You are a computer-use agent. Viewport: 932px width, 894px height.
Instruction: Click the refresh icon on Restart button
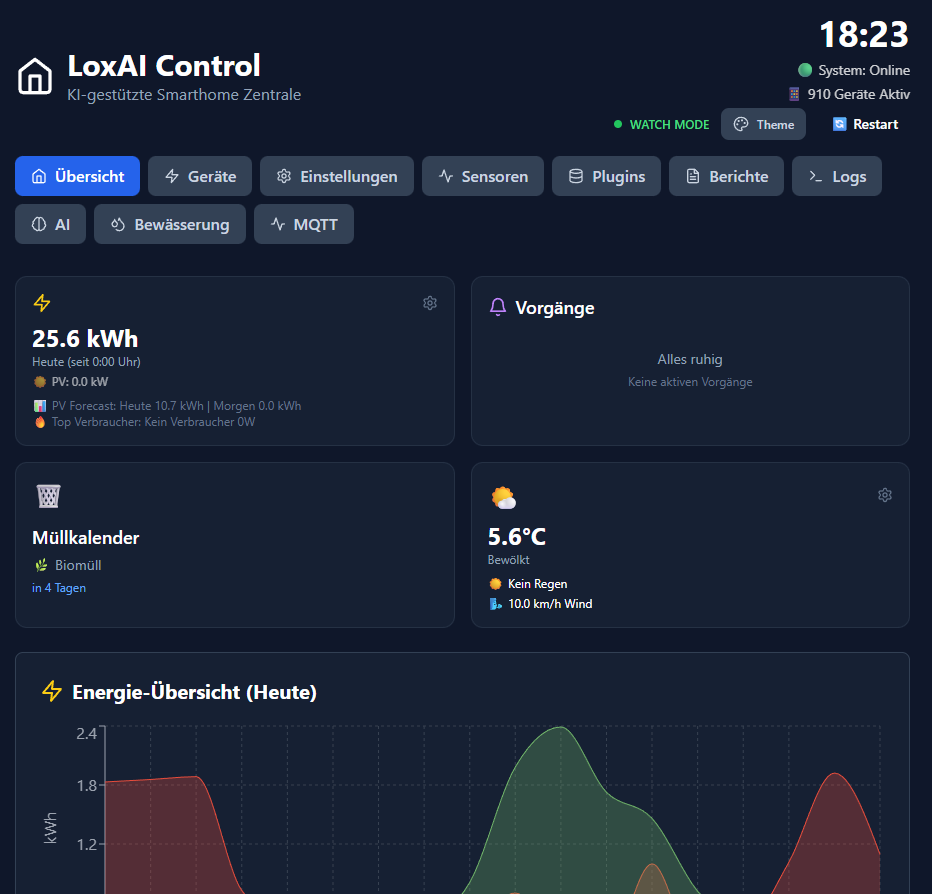click(839, 124)
